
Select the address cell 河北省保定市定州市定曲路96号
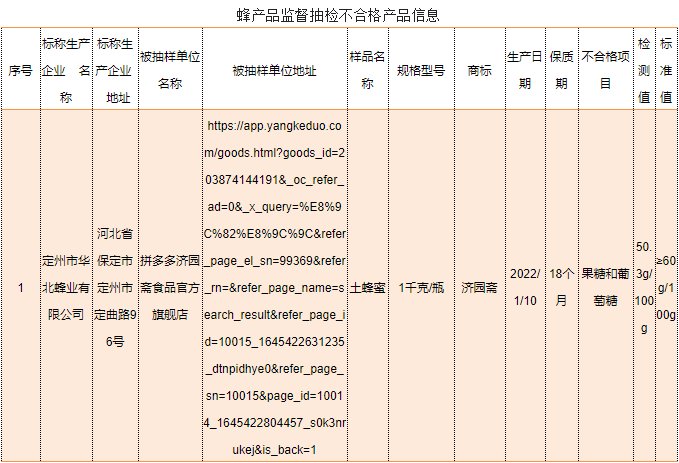pos(117,288)
